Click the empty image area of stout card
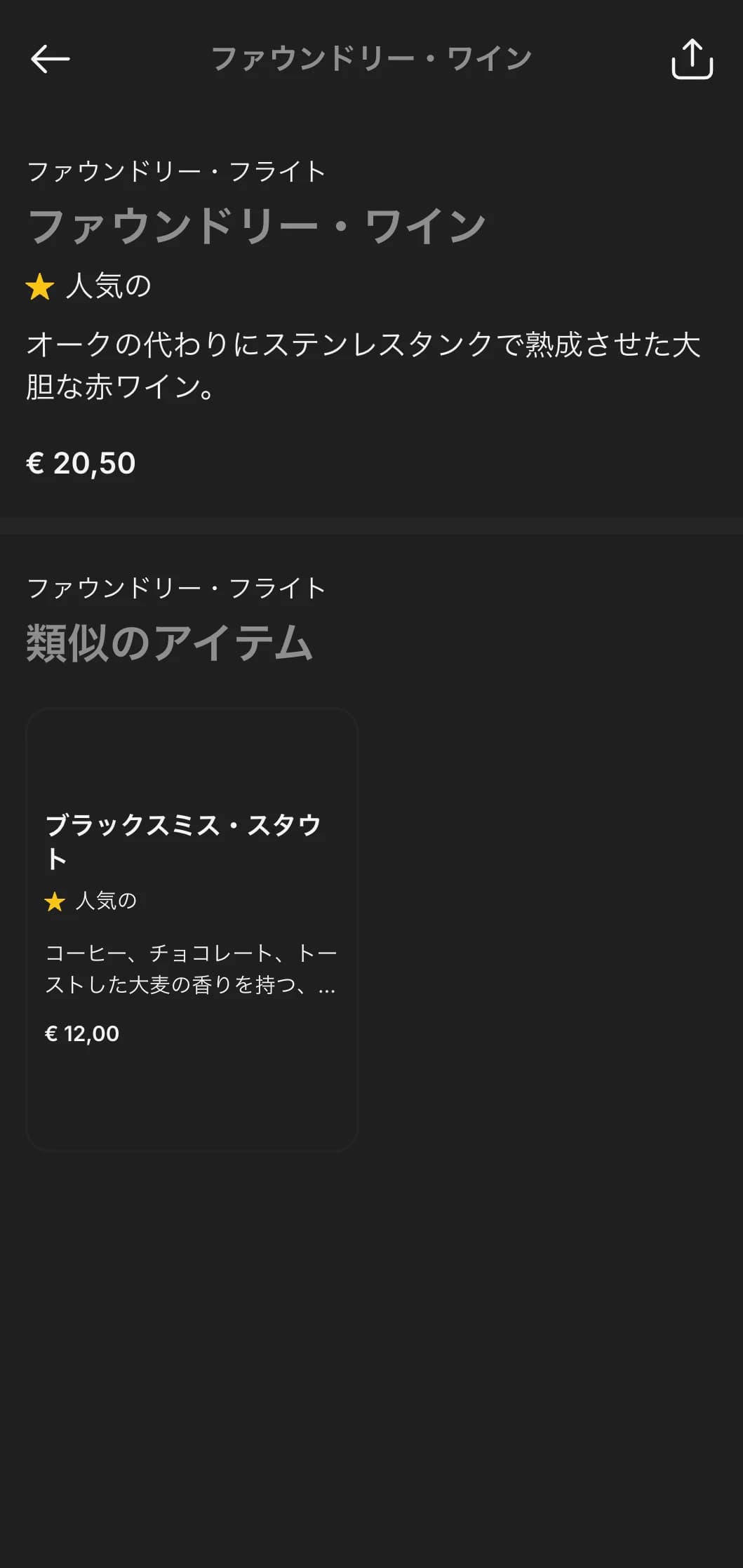 point(192,758)
